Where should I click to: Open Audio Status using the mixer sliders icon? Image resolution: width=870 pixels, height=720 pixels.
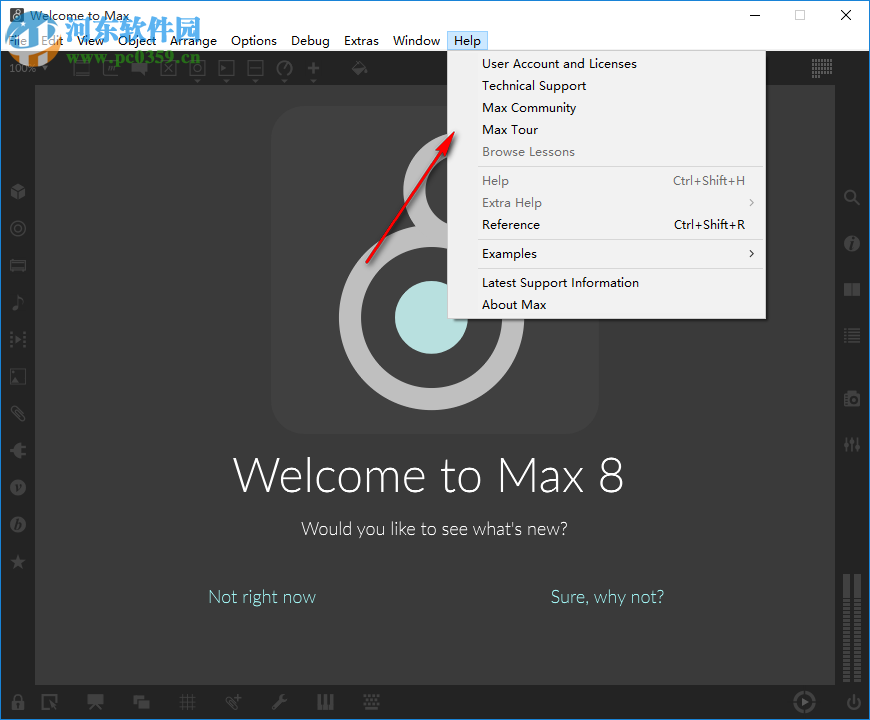pos(852,444)
